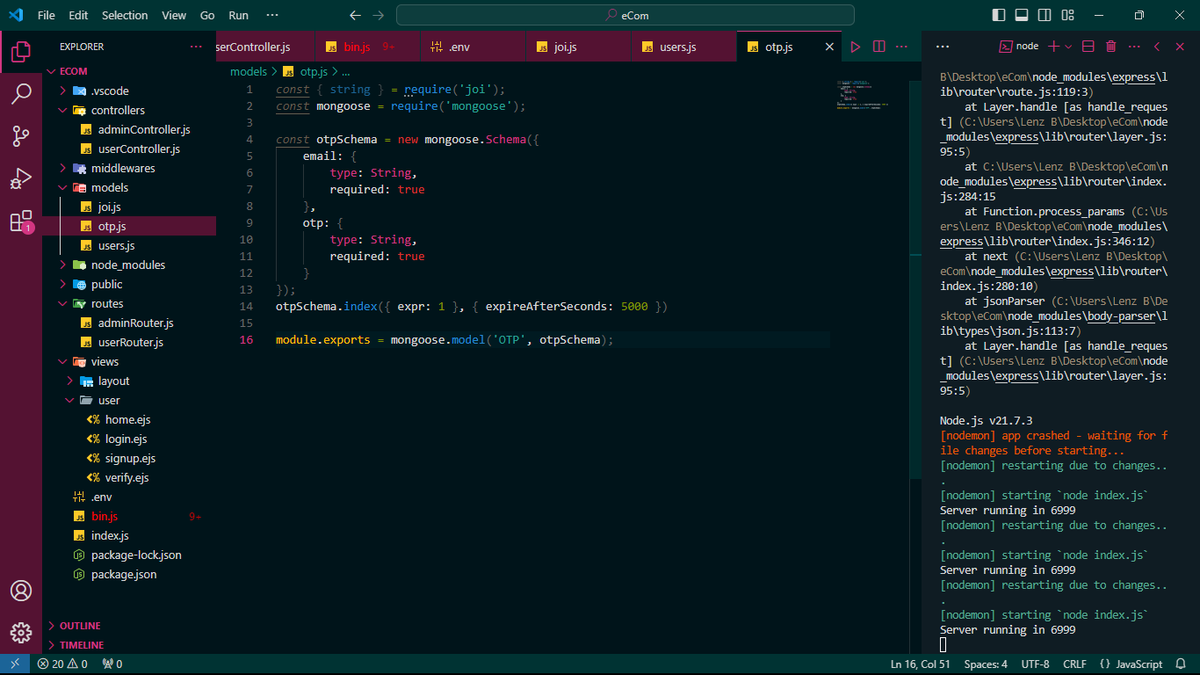
Task: Click the editor minimap preview
Action: tap(864, 94)
